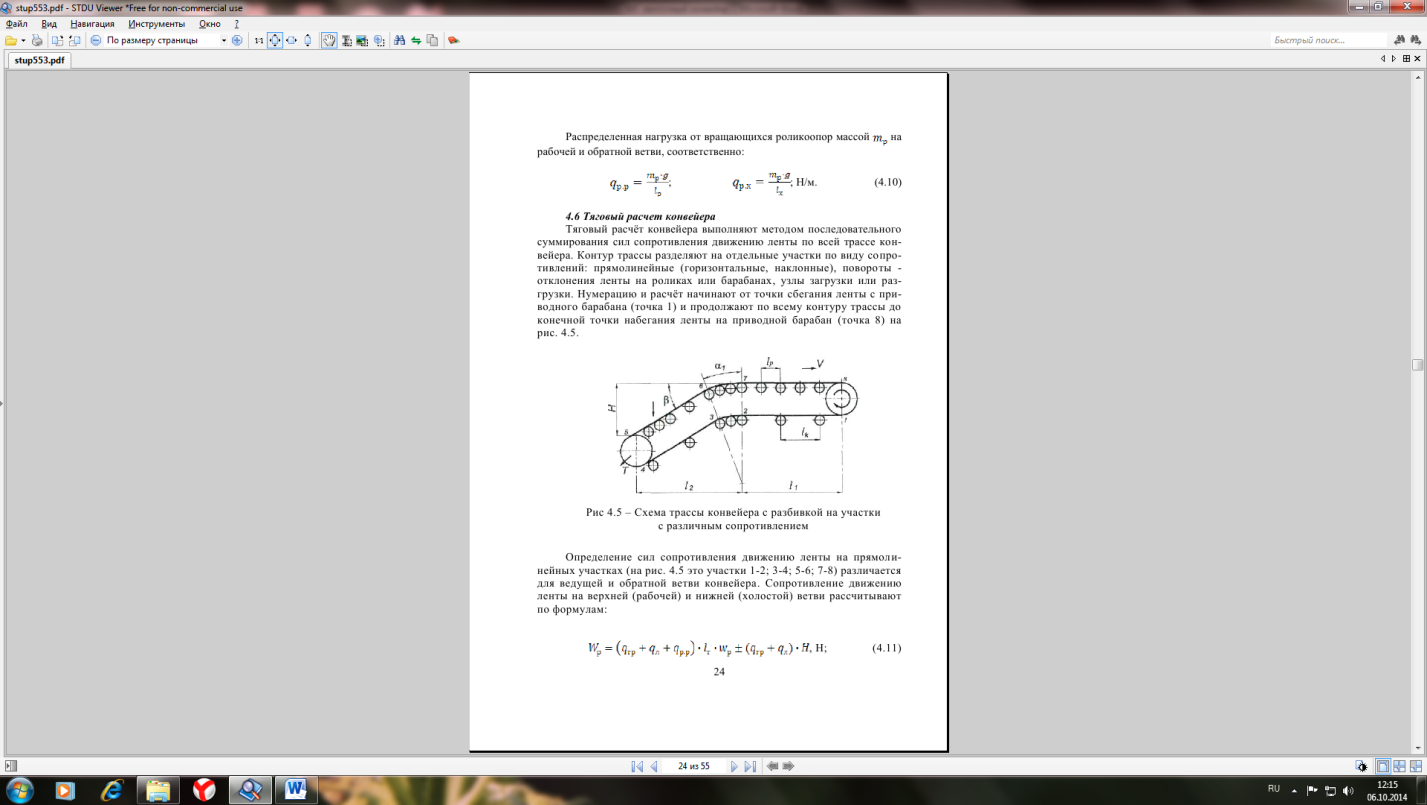Open the ? help menu
The width and height of the screenshot is (1427, 805).
point(236,23)
